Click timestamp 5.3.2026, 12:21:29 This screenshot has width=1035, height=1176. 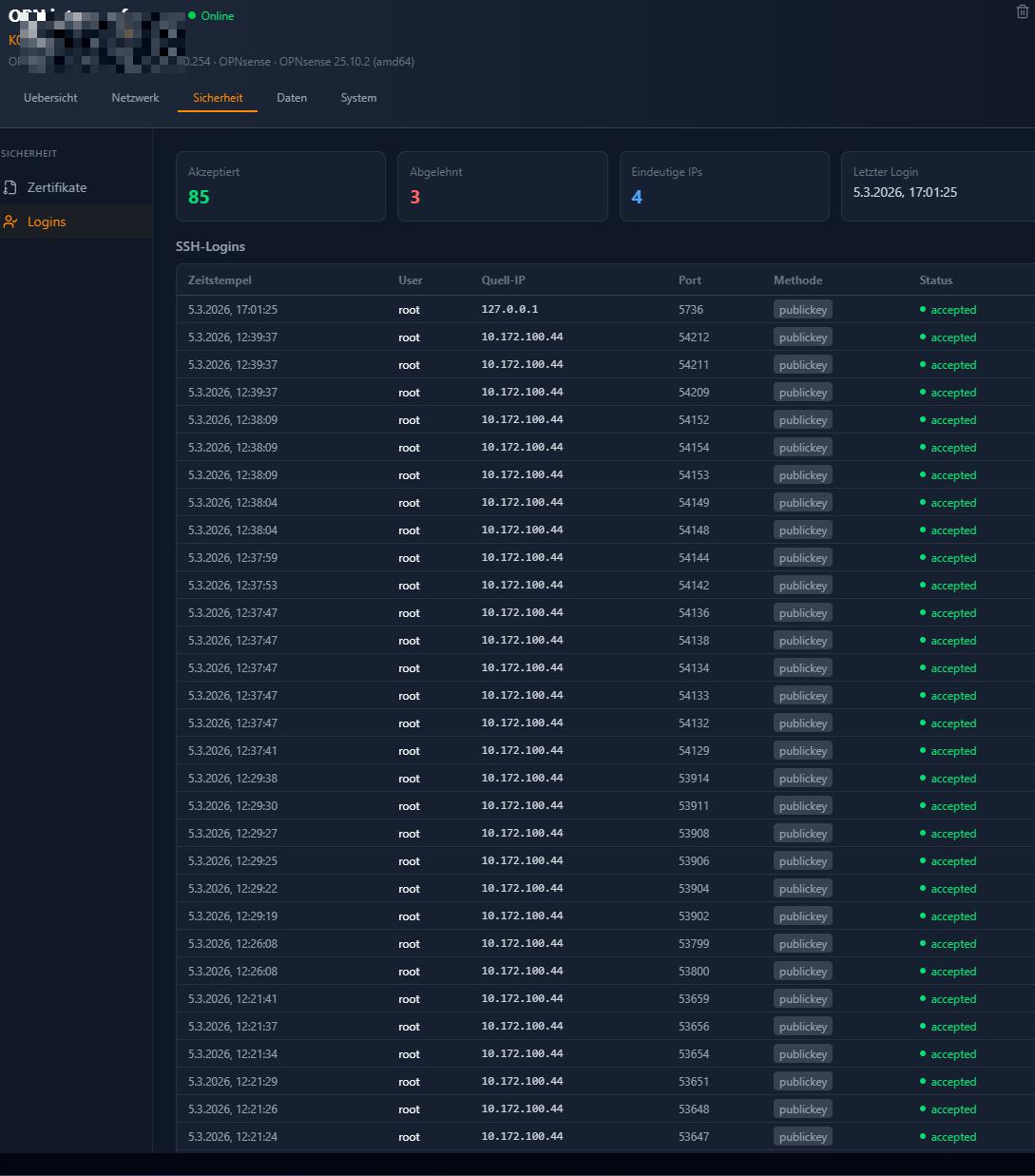[x=233, y=1082]
